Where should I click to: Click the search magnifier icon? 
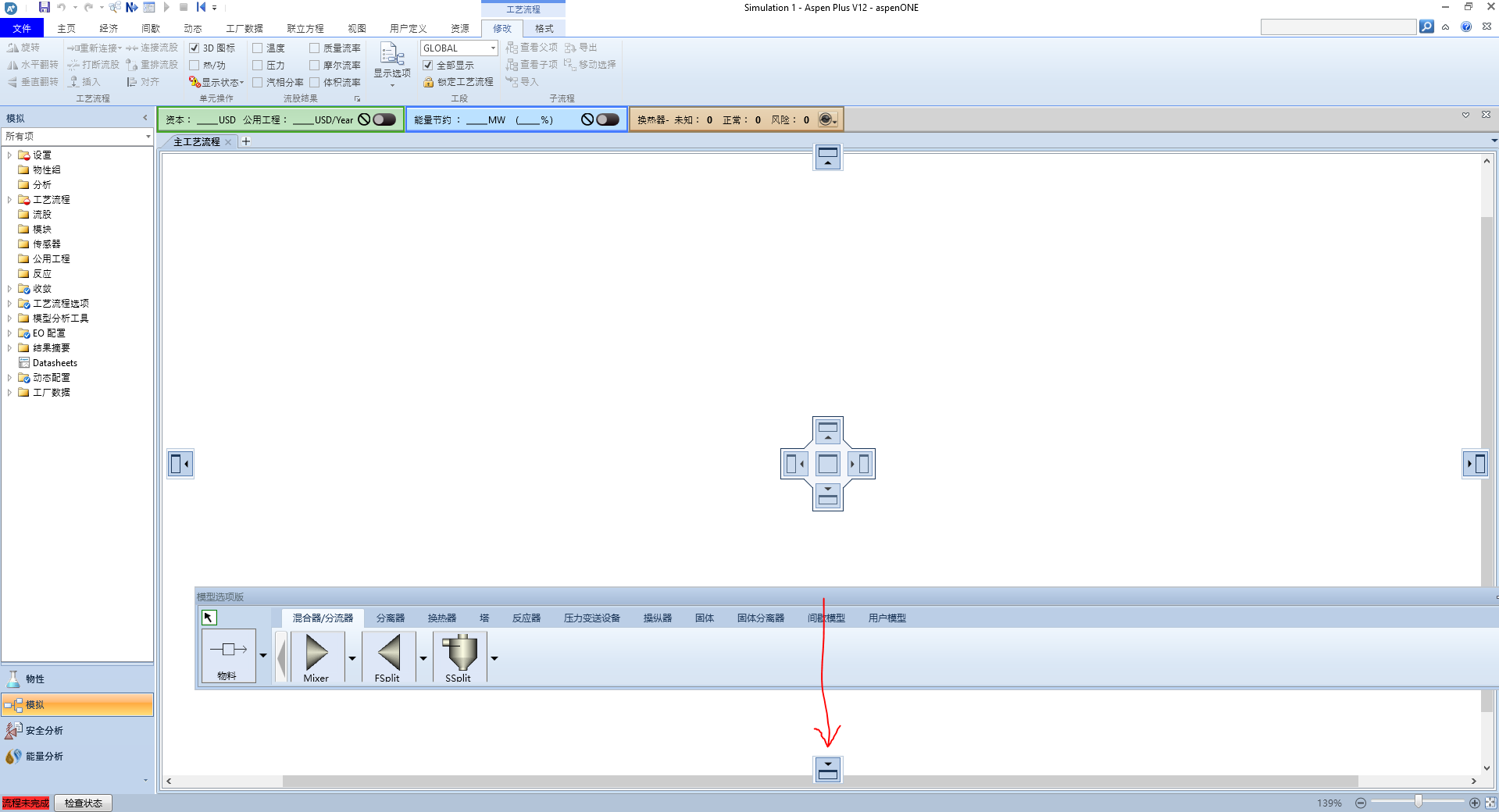pyautogui.click(x=1426, y=27)
